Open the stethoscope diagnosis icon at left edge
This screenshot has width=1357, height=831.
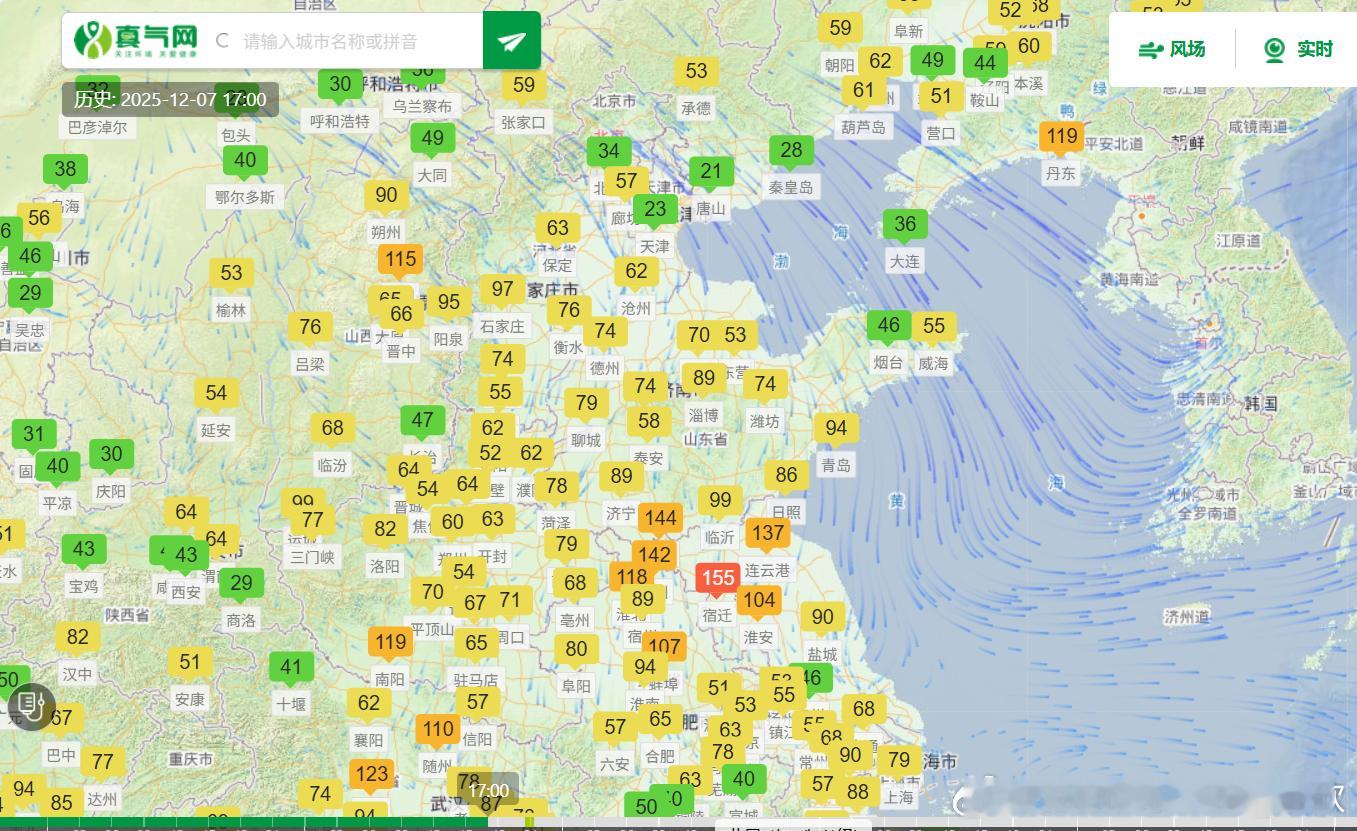click(x=31, y=707)
